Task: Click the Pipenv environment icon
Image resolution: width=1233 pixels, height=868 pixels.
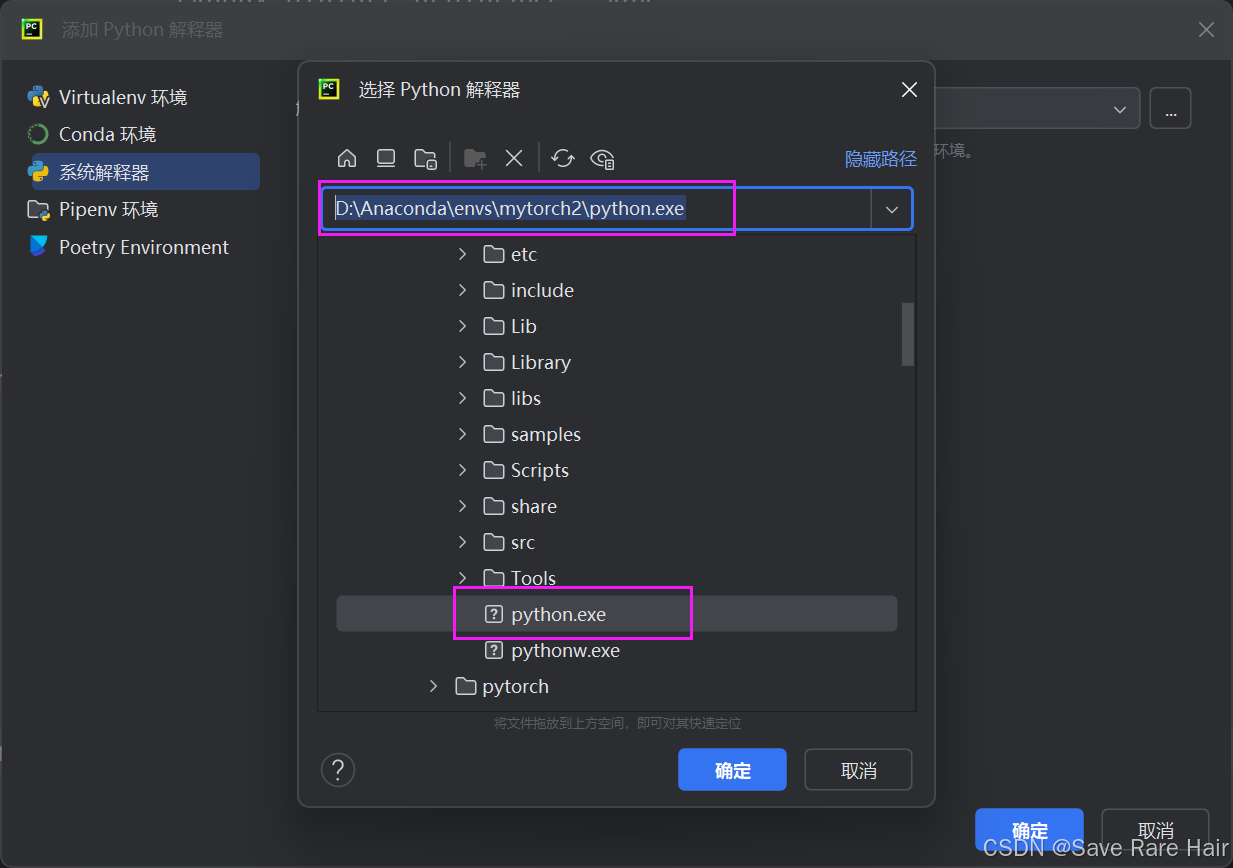Action: pyautogui.click(x=39, y=210)
